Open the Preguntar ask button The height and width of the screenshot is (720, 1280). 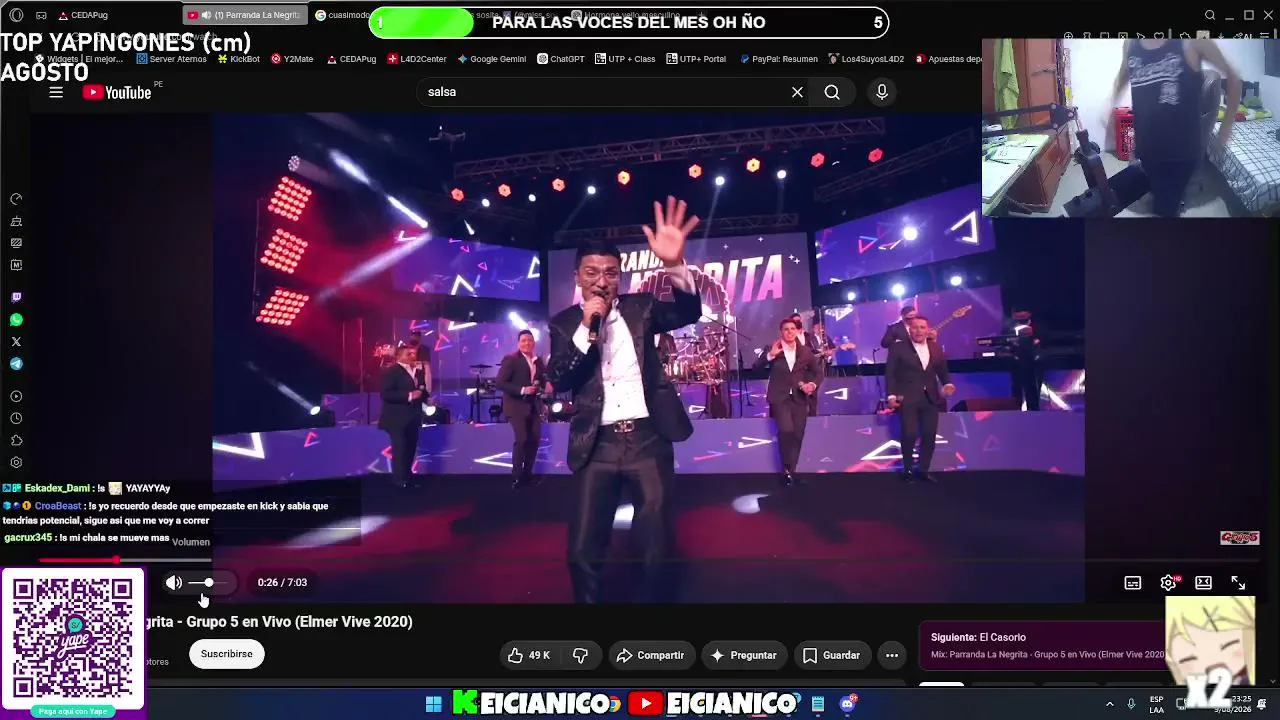click(743, 655)
